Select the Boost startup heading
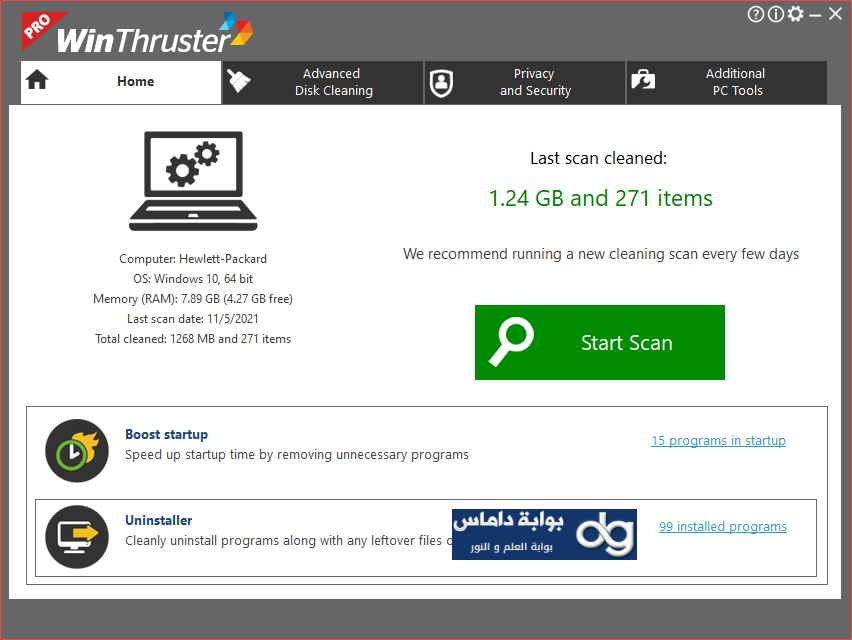This screenshot has height=640, width=852. pos(166,434)
